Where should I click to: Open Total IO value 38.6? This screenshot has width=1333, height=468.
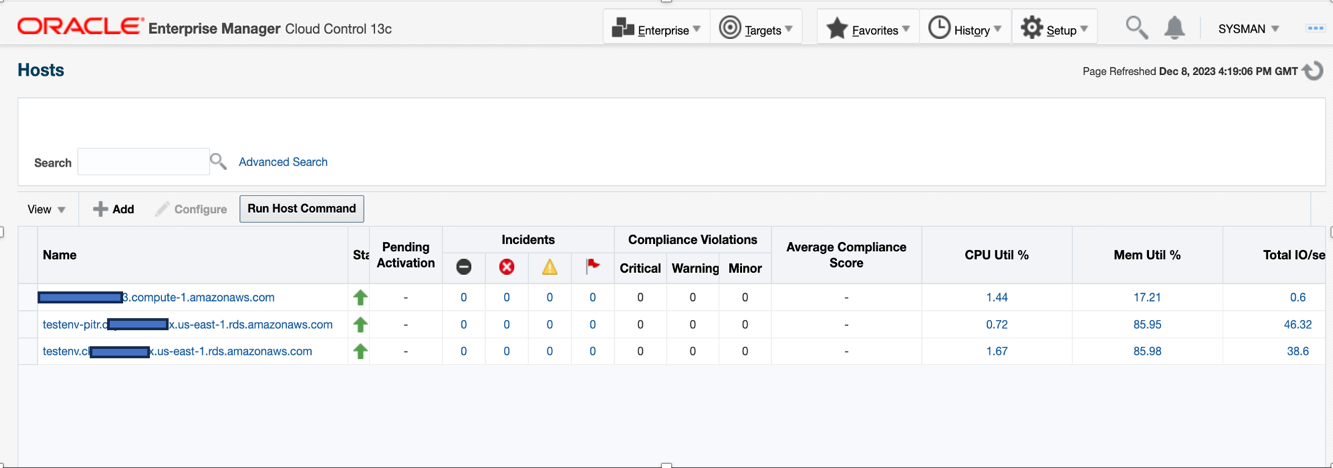coord(1298,351)
